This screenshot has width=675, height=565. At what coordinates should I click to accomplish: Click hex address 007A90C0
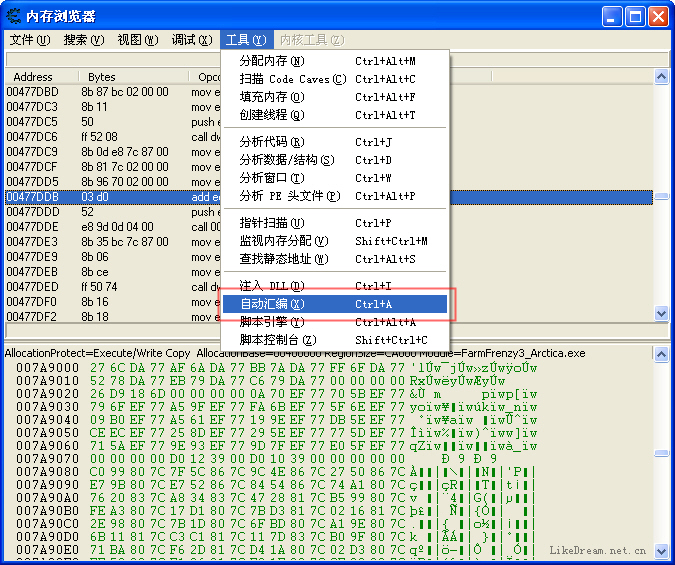[x=48, y=524]
